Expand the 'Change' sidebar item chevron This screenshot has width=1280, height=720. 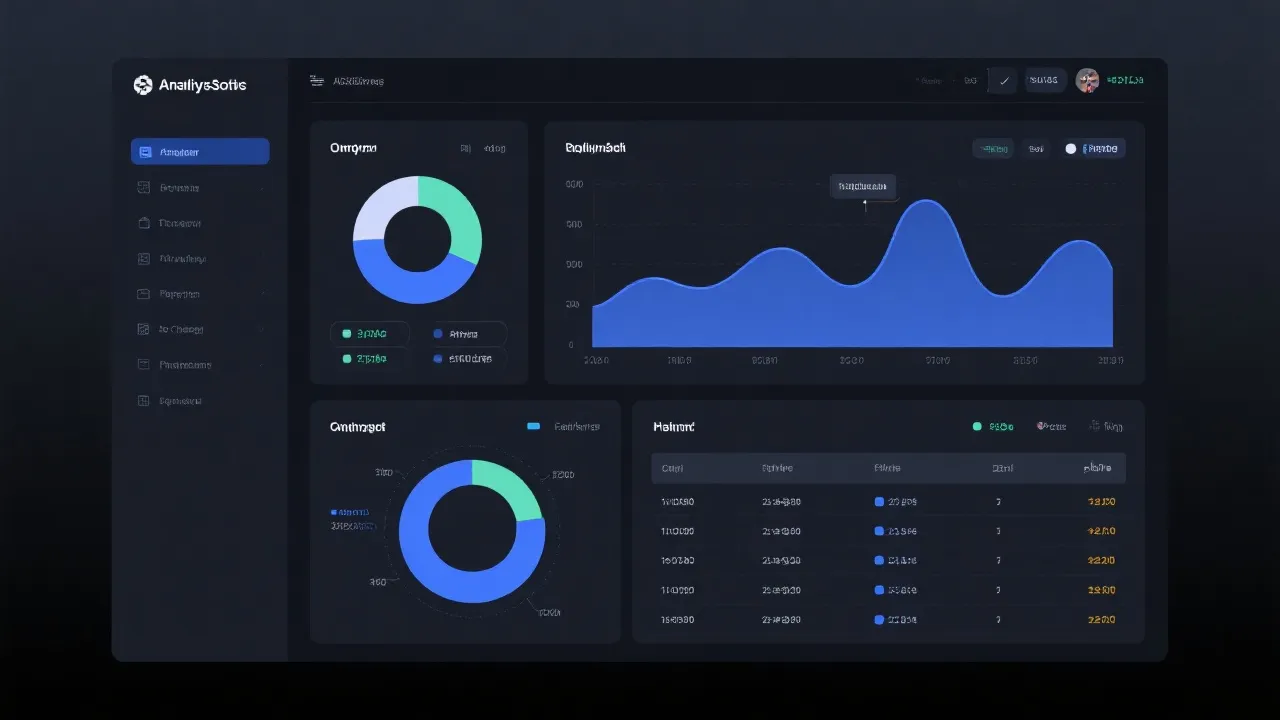(x=262, y=329)
